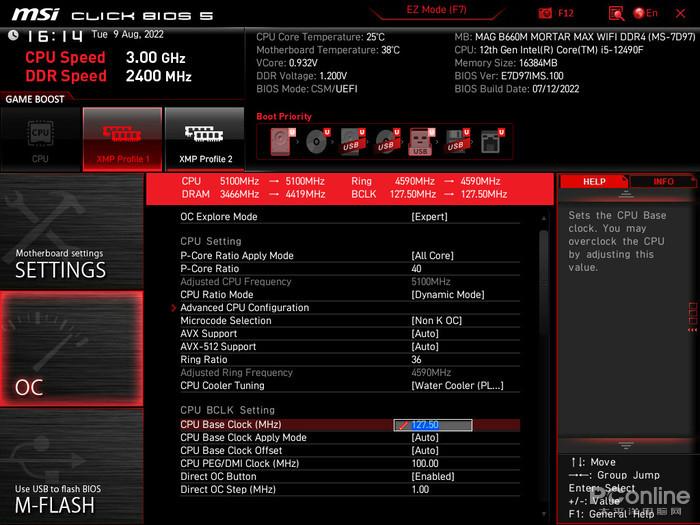Open the BIOS search magnifier icon
This screenshot has width=700, height=525.
tap(617, 13)
